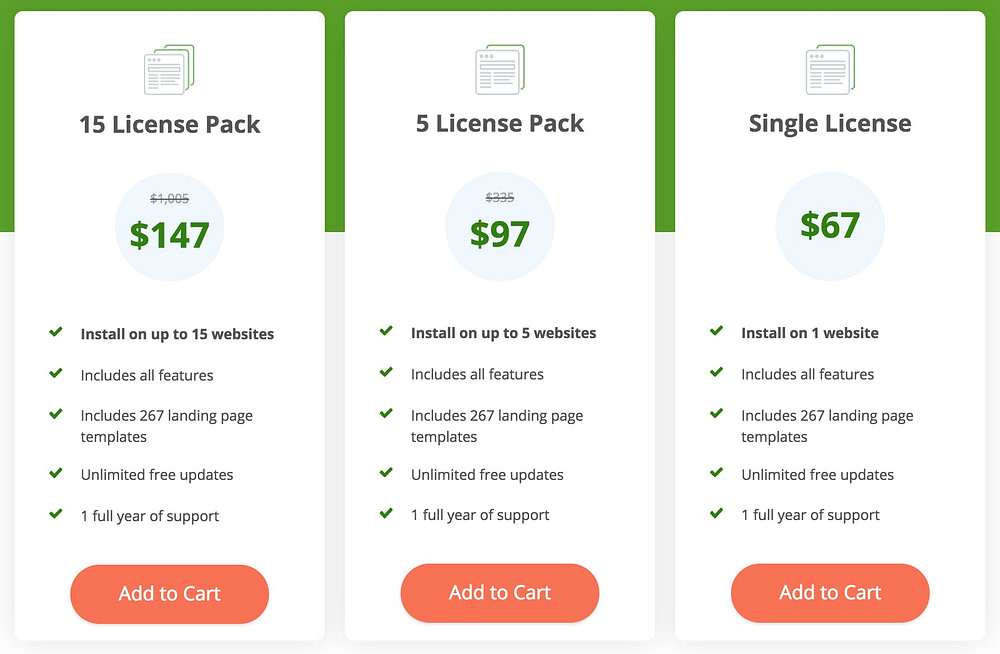Click the checkmark beside 'Install on 1 website'
Screen dimensions: 1000x654
pos(716,330)
